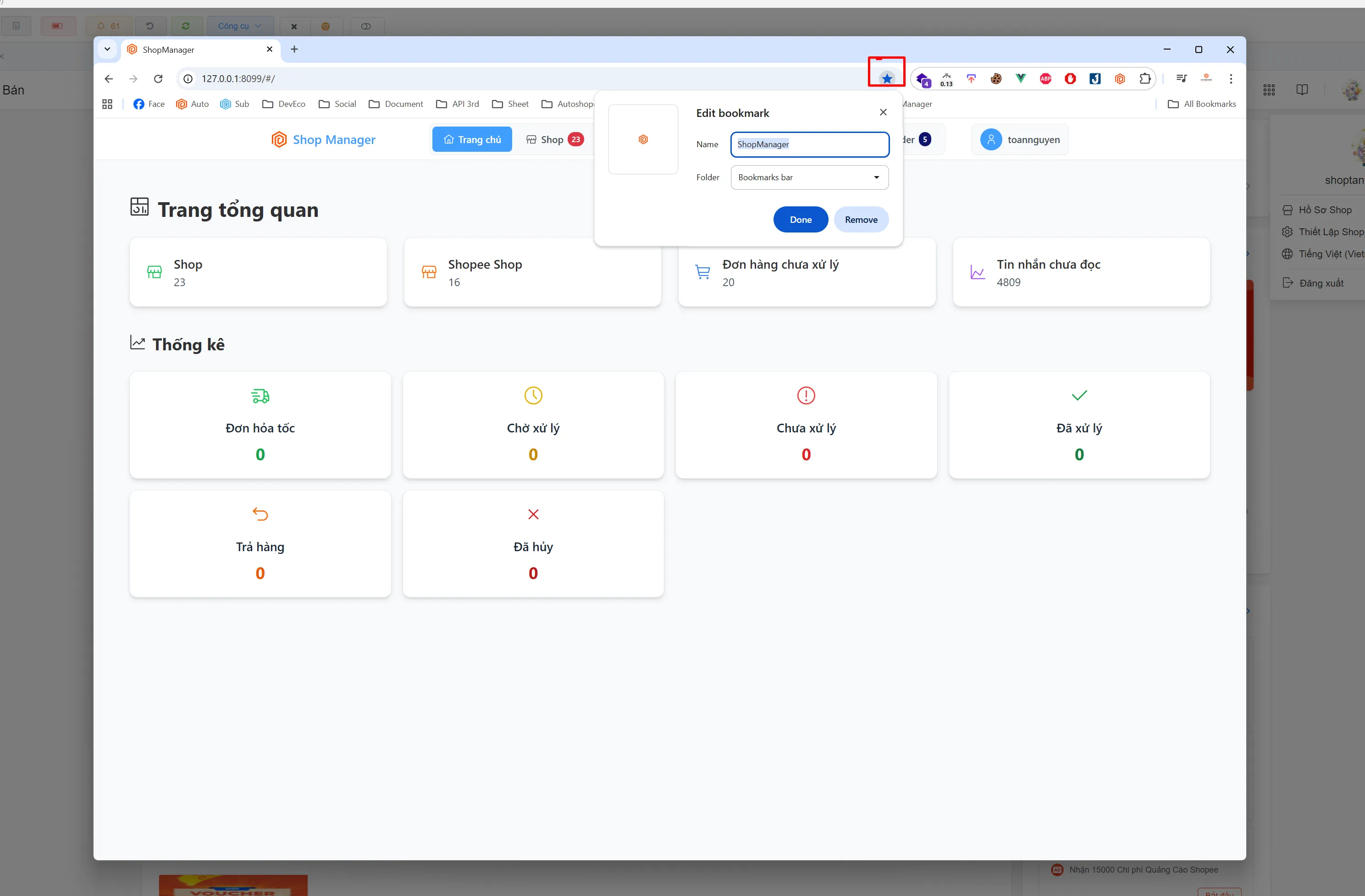
Task: Click the Đơn hỏa tốc statistics card
Action: click(x=260, y=425)
